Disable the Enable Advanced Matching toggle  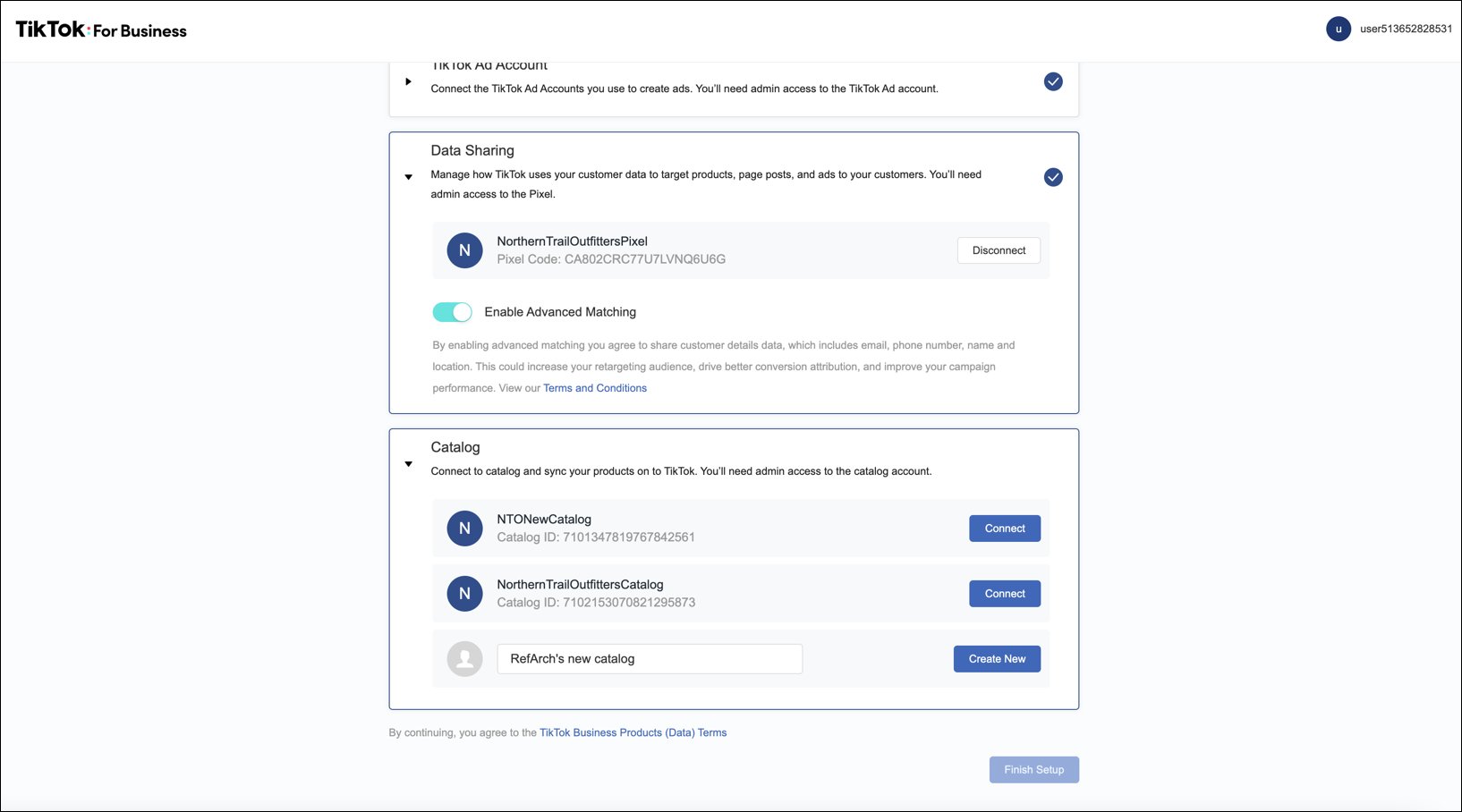[x=452, y=312]
